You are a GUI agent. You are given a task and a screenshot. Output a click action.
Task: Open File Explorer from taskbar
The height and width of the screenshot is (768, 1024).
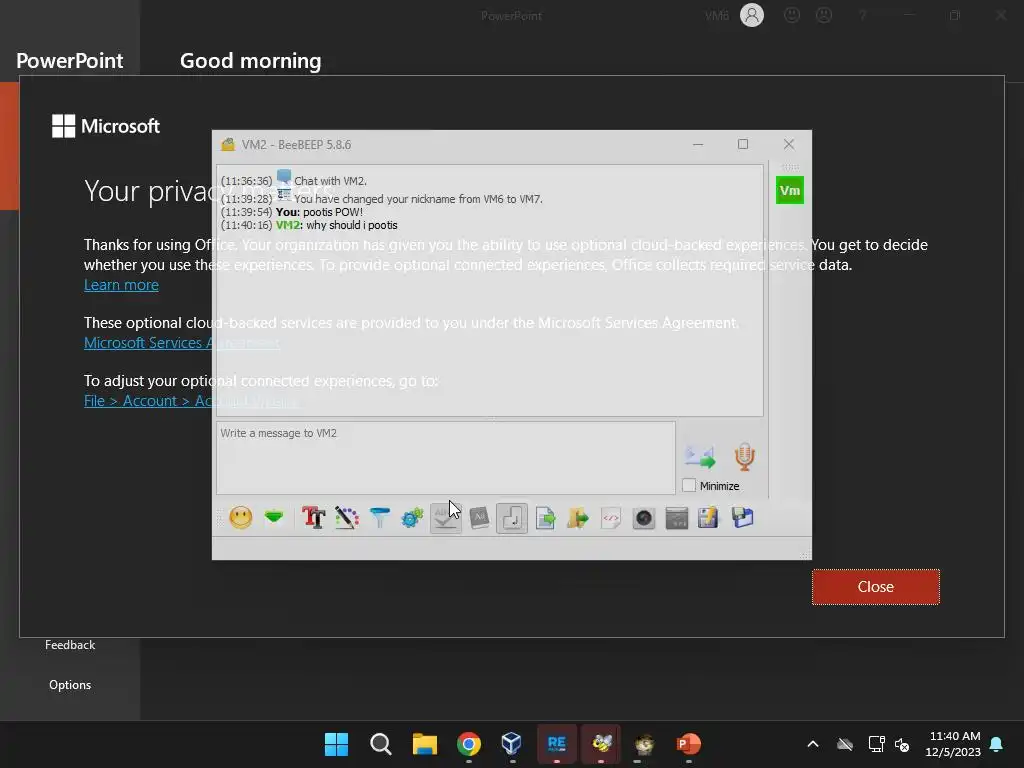[424, 744]
